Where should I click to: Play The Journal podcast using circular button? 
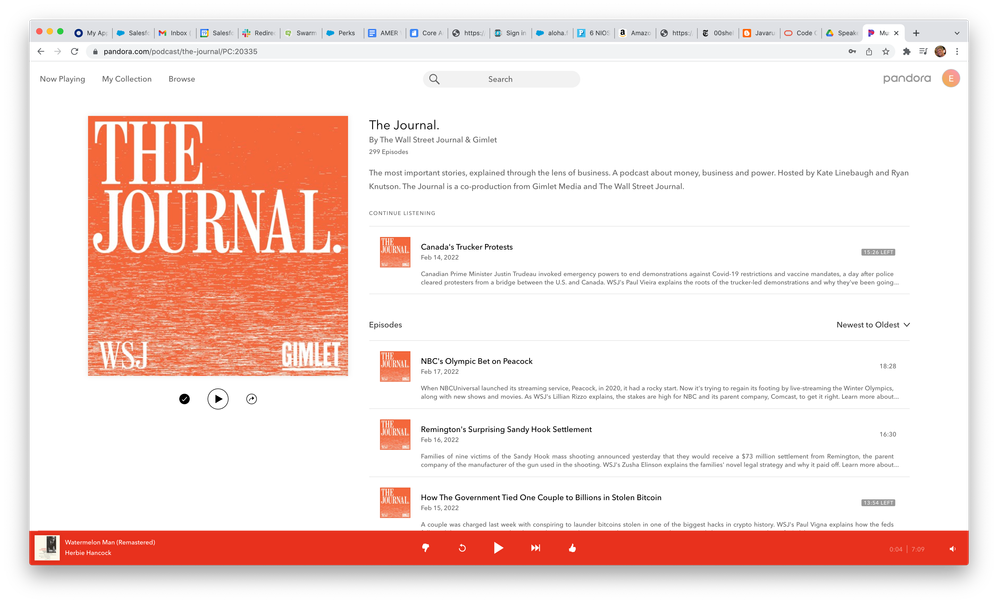[218, 399]
